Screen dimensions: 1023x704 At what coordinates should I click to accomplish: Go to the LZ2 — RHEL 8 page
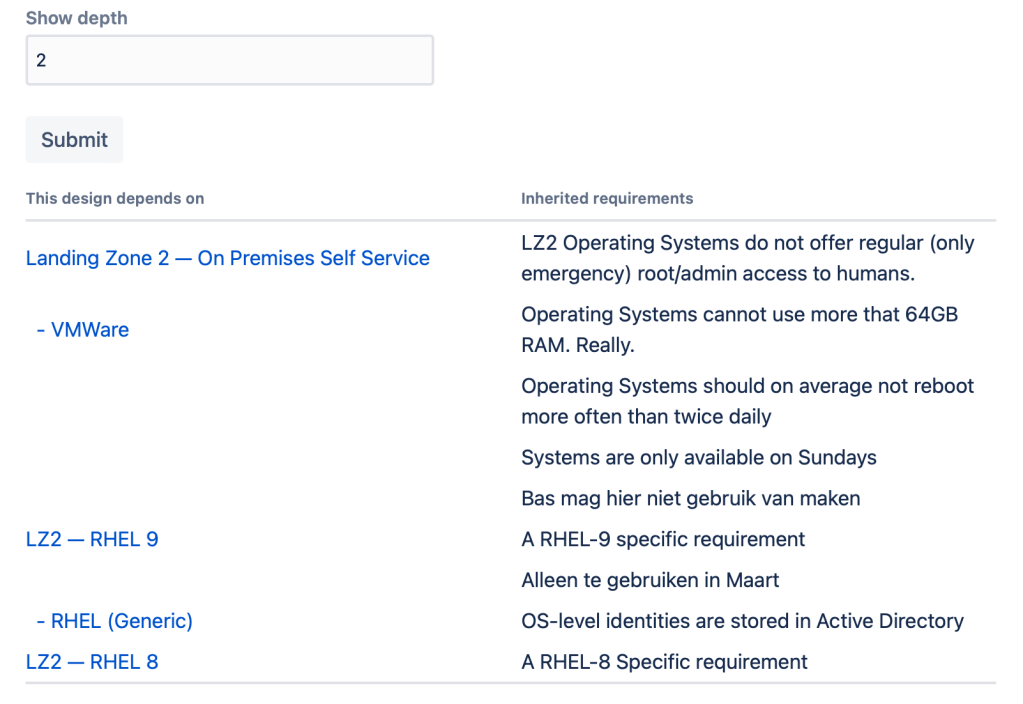click(x=92, y=662)
